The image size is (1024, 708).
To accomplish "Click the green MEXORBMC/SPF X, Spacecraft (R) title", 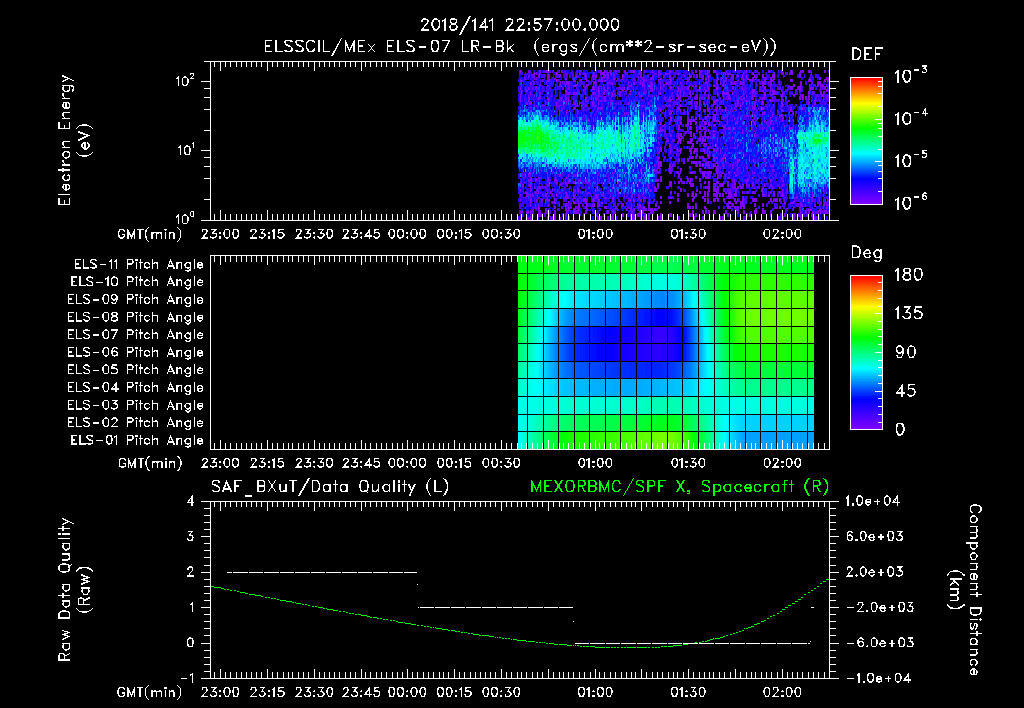I will pos(679,487).
